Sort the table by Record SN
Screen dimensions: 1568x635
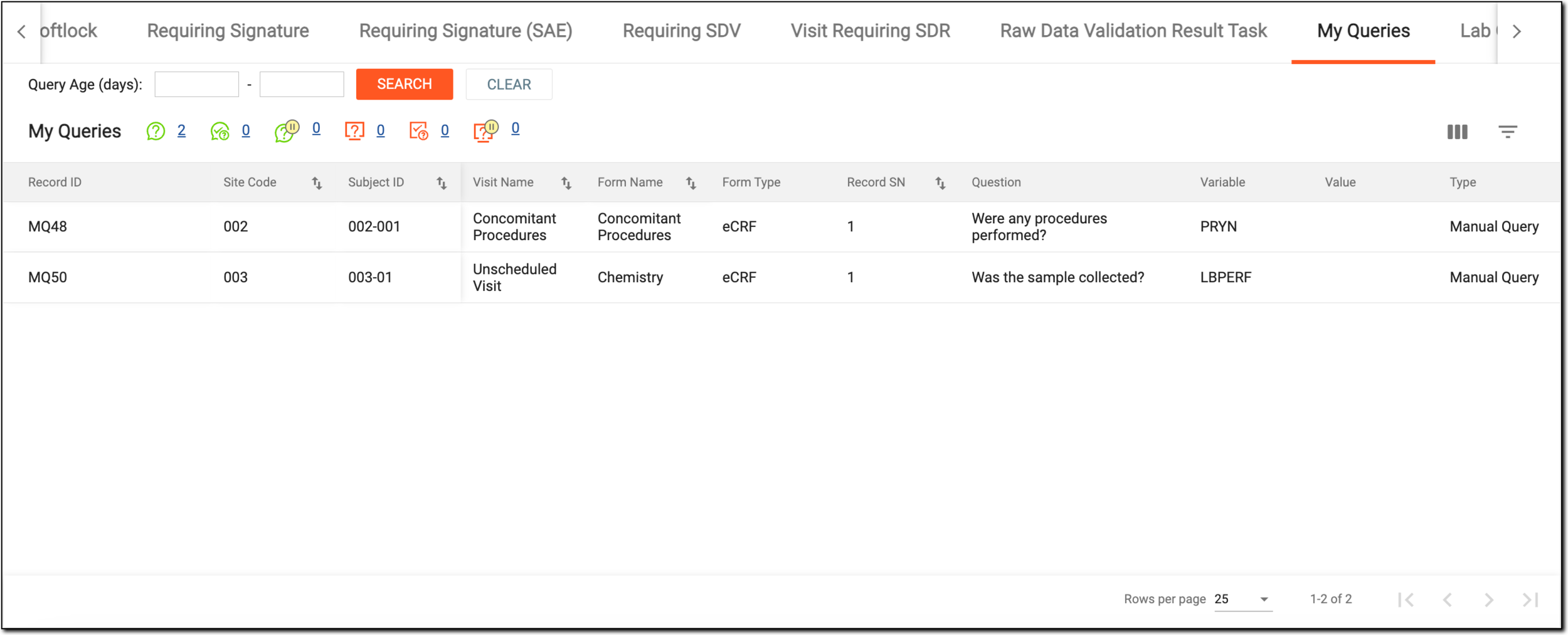pyautogui.click(x=940, y=182)
